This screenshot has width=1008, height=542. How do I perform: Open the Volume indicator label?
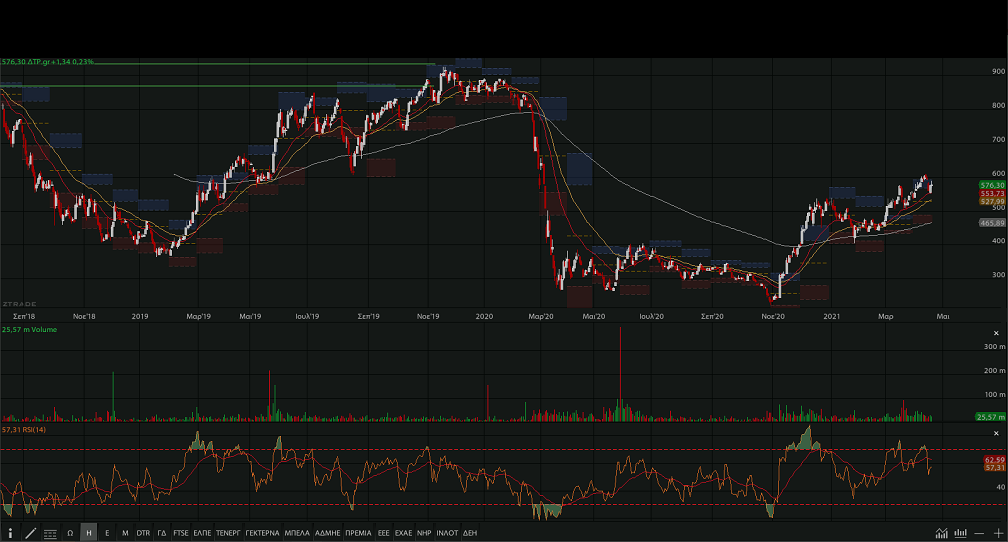[x=28, y=329]
